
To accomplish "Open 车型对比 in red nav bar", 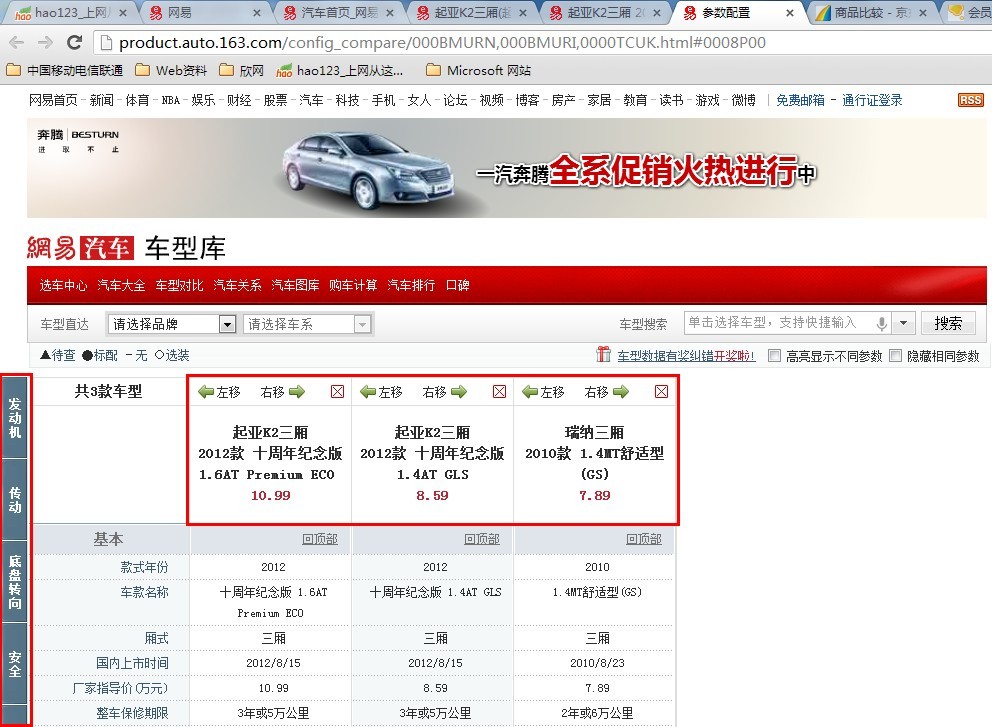I will coord(180,285).
